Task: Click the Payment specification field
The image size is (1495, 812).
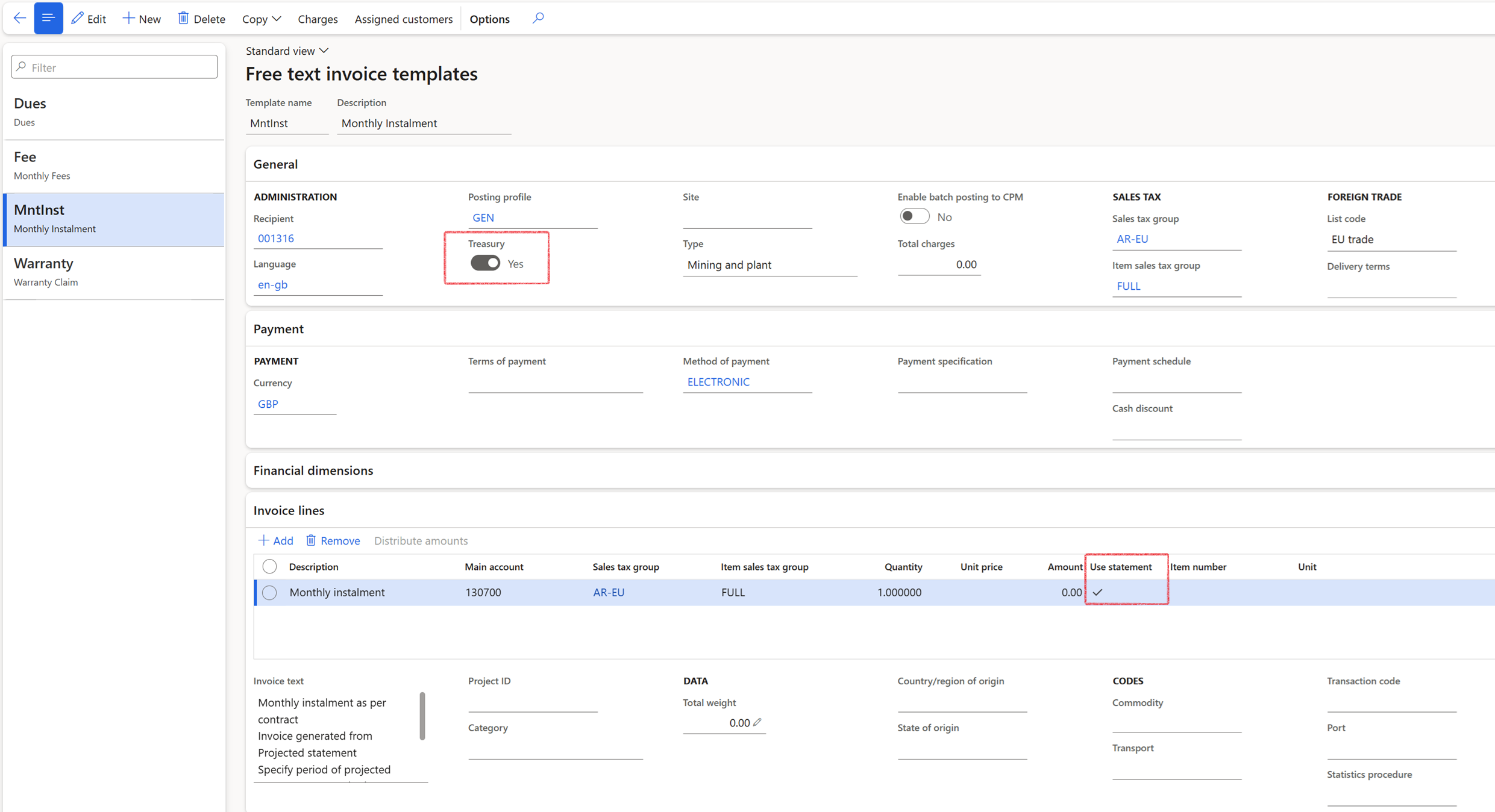Action: coord(962,382)
